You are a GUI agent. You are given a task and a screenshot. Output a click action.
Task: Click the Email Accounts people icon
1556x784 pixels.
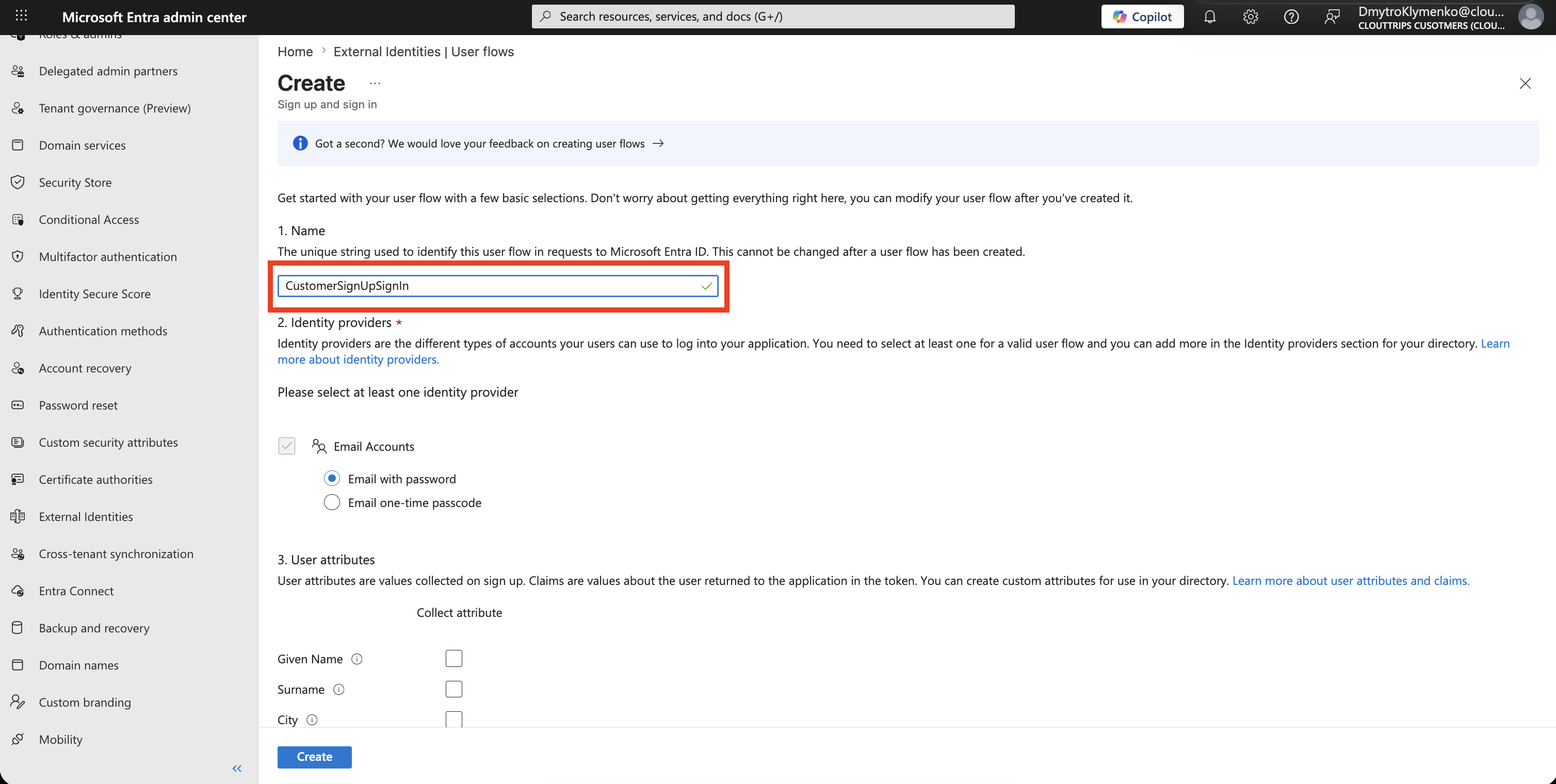click(319, 446)
